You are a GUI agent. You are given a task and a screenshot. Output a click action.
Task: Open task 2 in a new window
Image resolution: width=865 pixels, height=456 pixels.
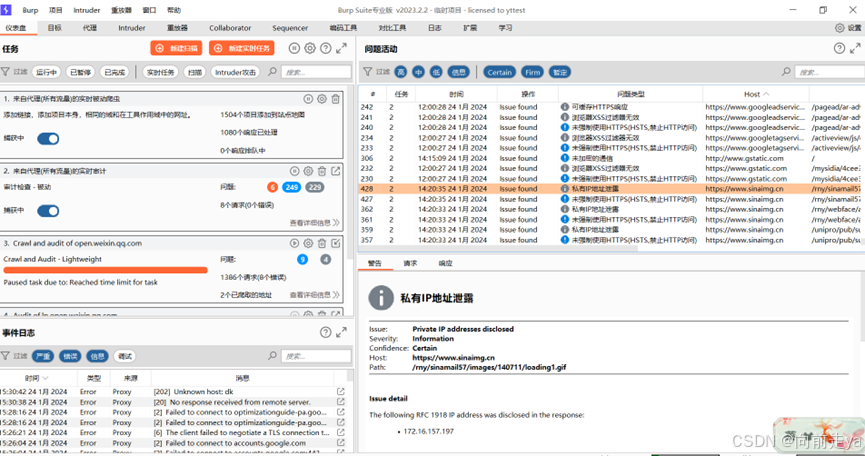(335, 171)
